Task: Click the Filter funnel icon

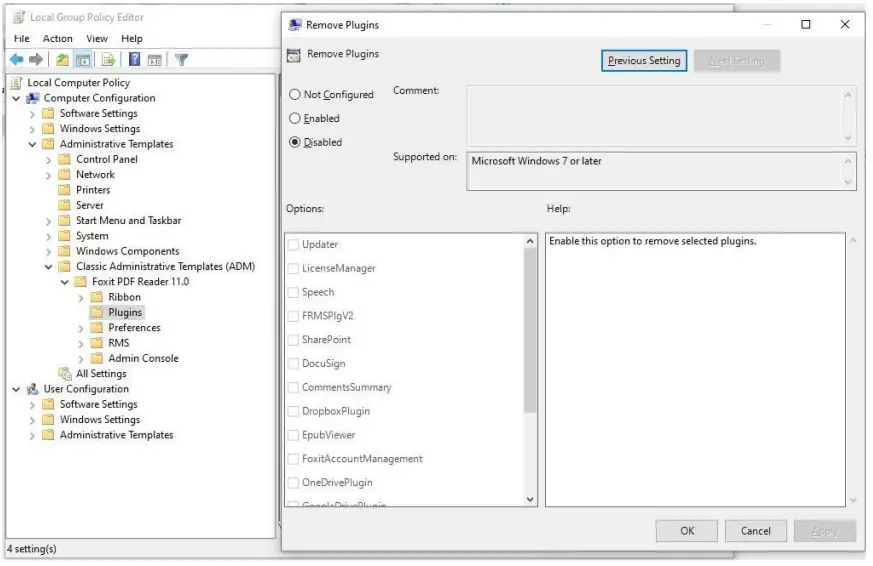Action: 182,60
